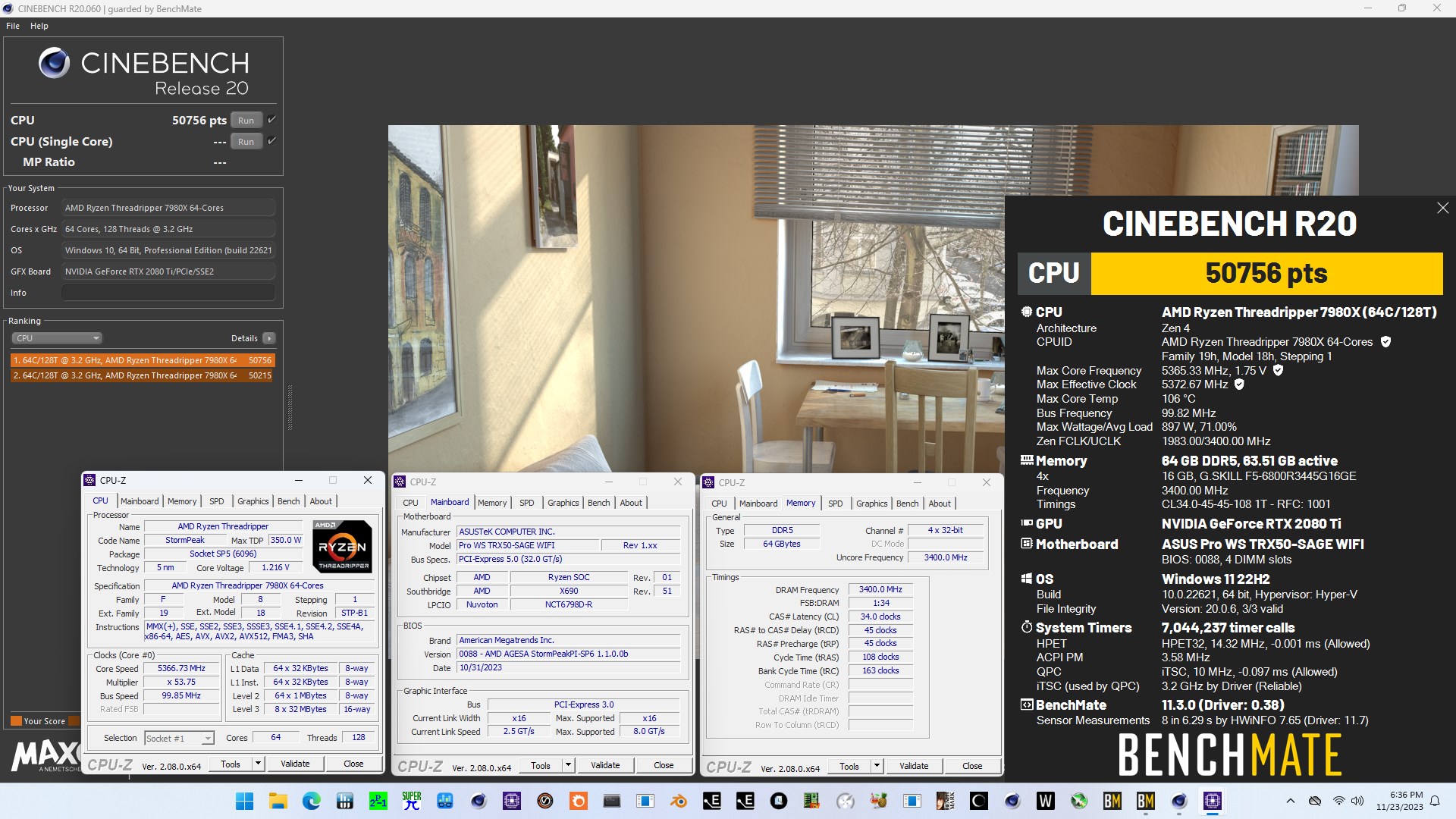
Task: Open the Ranking CPU dropdown
Action: pyautogui.click(x=56, y=338)
